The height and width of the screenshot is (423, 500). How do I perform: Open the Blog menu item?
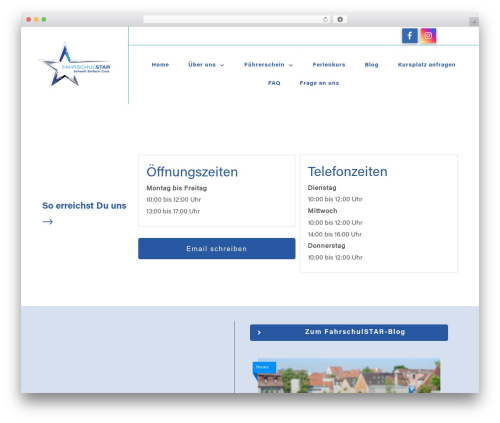pyautogui.click(x=371, y=65)
